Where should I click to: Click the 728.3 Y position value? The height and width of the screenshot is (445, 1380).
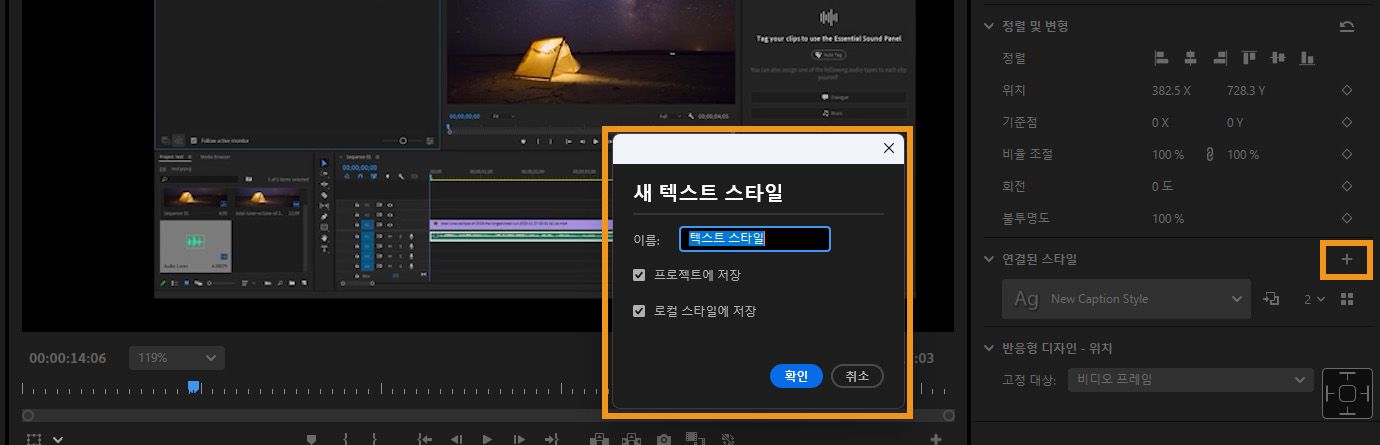[x=1246, y=90]
